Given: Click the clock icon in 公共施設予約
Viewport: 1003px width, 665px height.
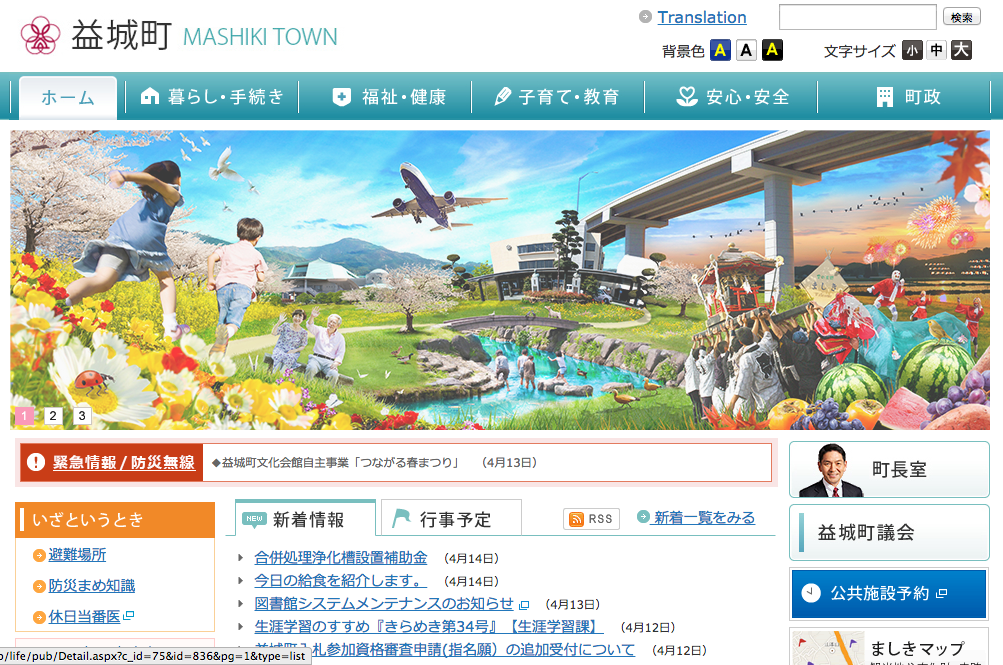Looking at the screenshot, I should click(x=811, y=593).
